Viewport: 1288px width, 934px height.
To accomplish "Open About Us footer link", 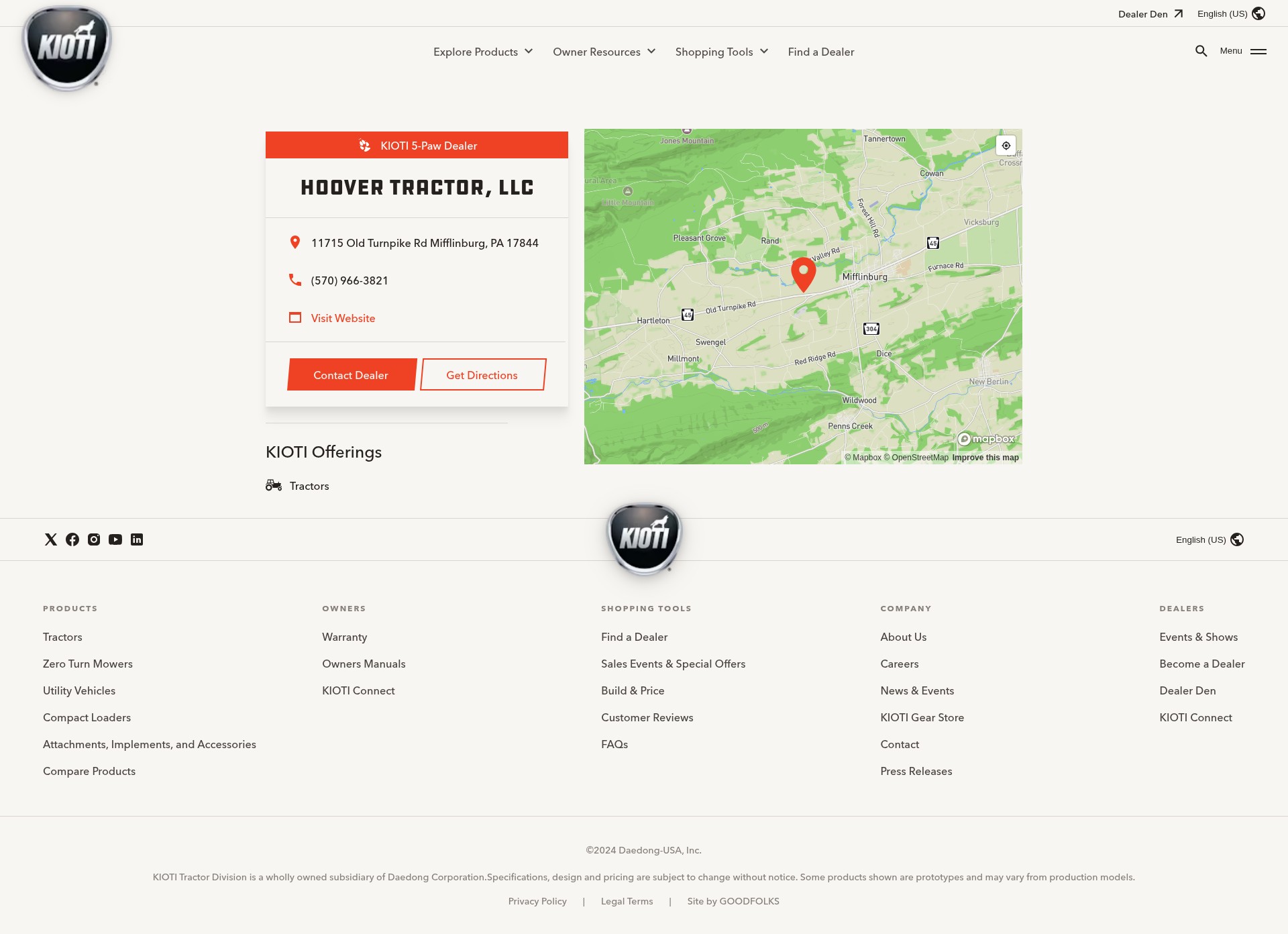I will click(x=904, y=637).
